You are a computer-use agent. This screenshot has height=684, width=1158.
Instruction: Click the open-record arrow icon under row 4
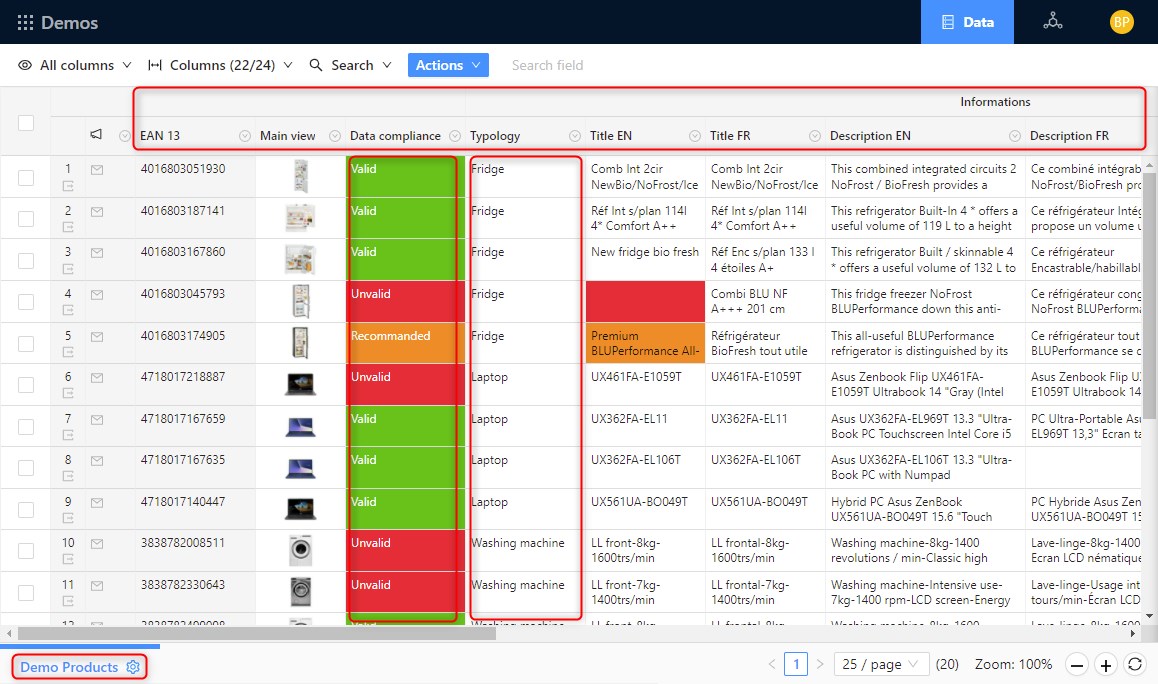point(69,311)
